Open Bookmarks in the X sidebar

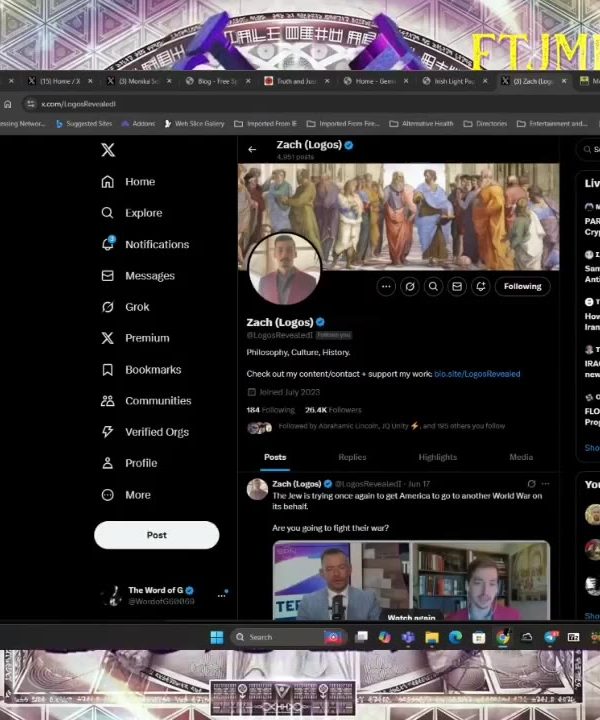(x=141, y=370)
